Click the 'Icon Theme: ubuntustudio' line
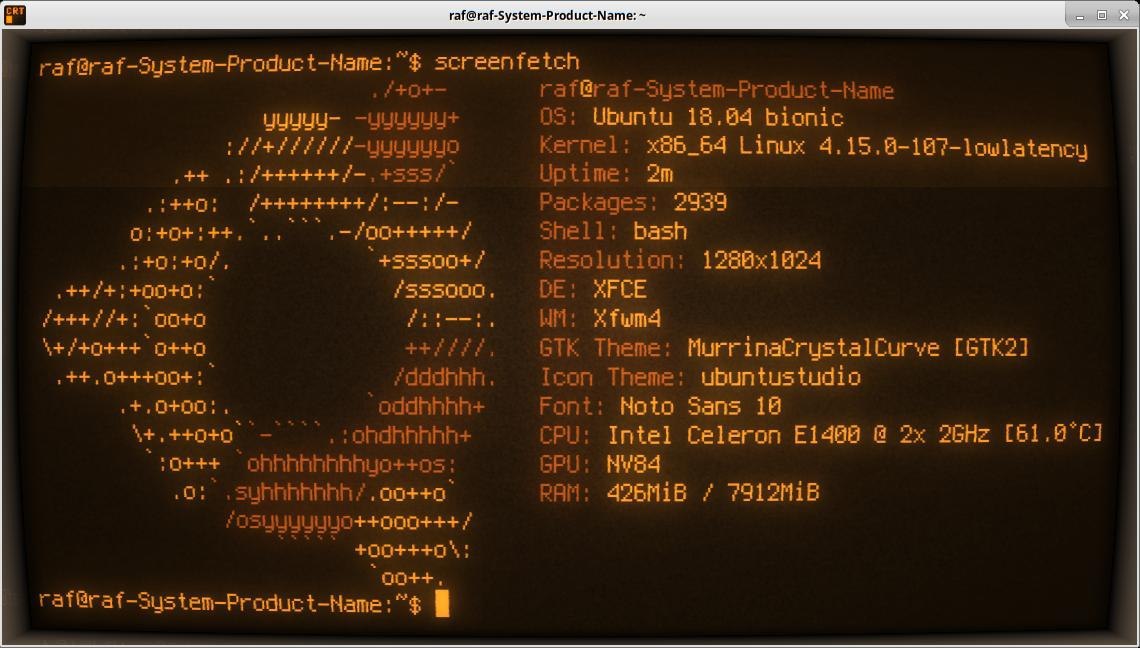This screenshot has width=1140, height=648. tap(699, 377)
